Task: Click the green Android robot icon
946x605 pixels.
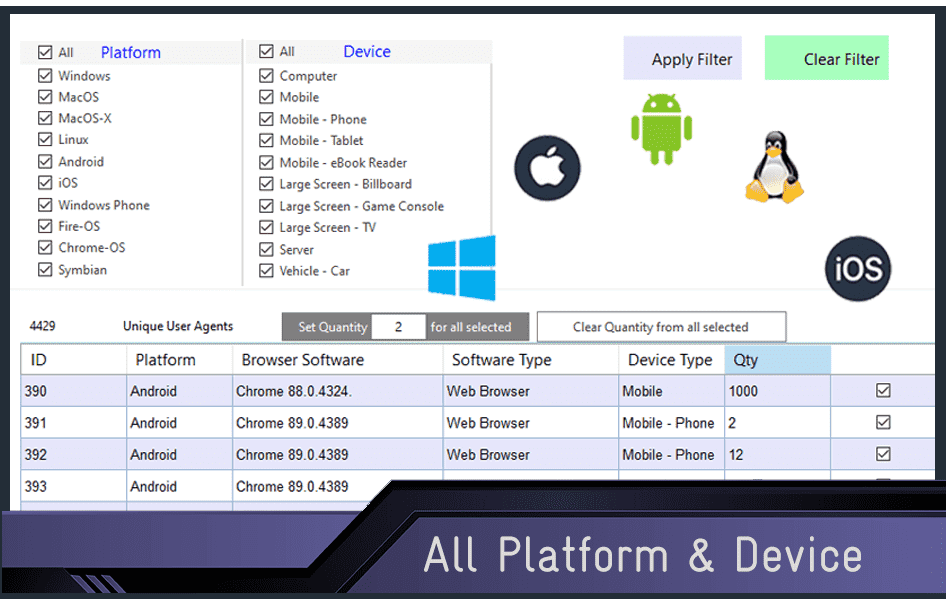Action: [661, 128]
